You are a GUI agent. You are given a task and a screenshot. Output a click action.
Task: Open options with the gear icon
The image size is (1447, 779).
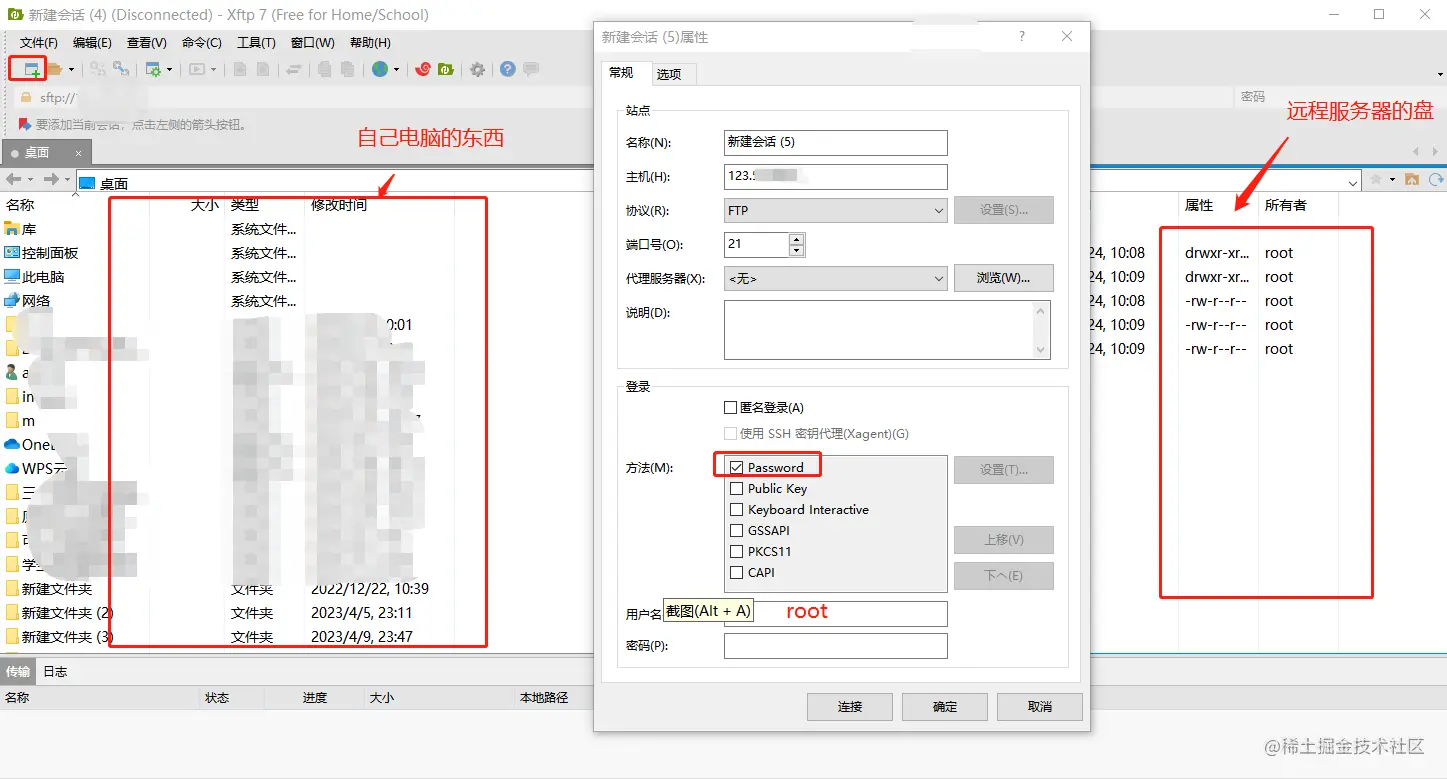click(x=478, y=69)
